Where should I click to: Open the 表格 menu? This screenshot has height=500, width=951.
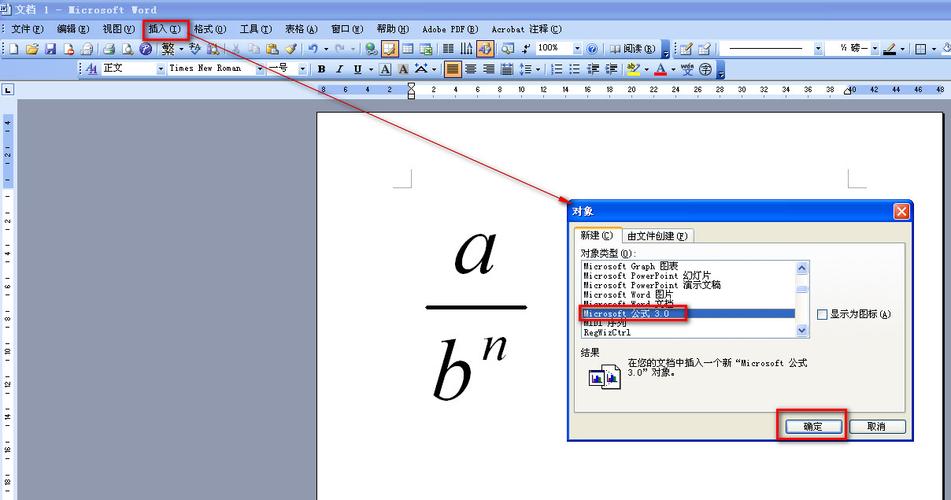[301, 29]
